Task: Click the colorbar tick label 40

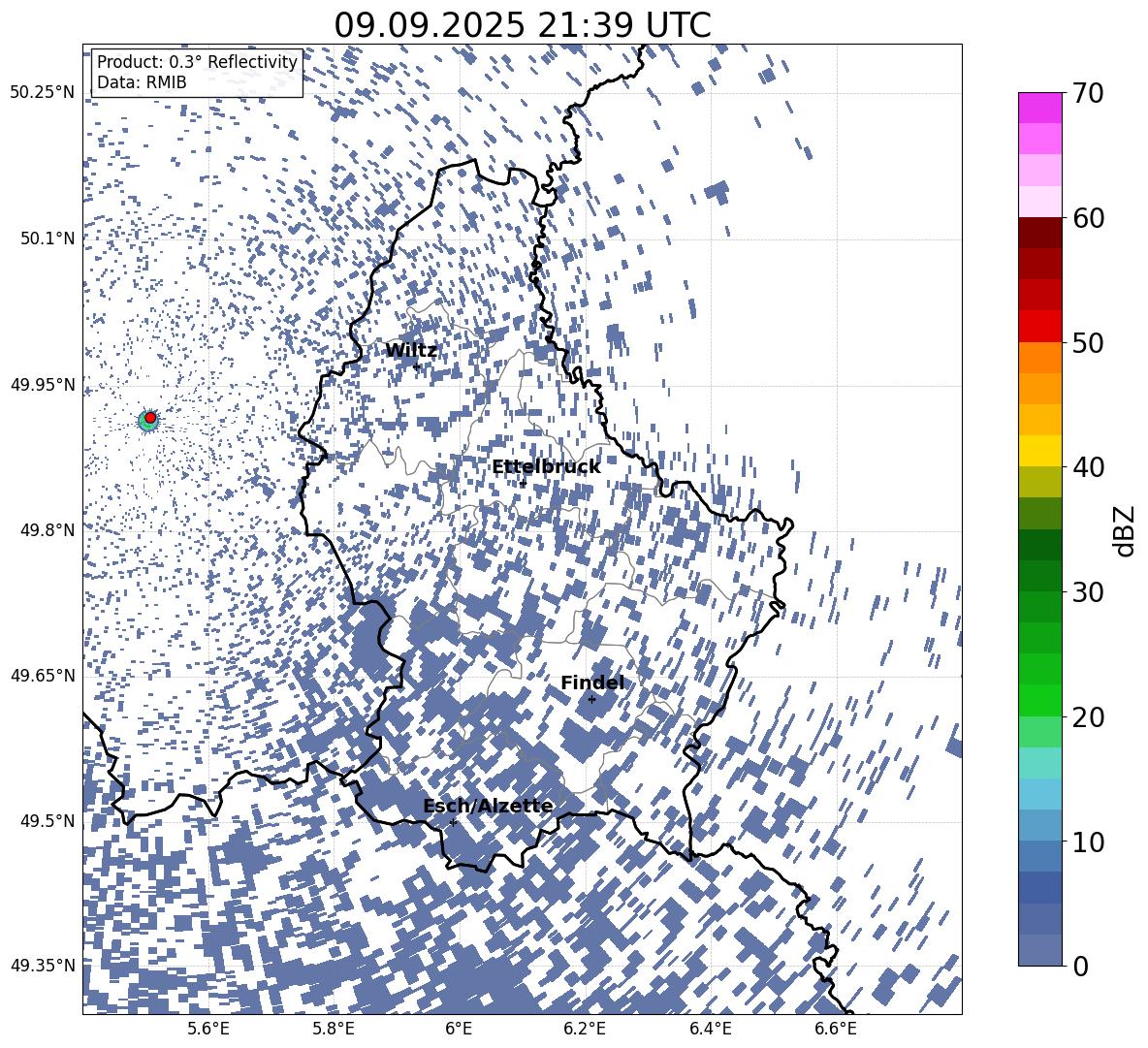Action: pyautogui.click(x=1088, y=467)
